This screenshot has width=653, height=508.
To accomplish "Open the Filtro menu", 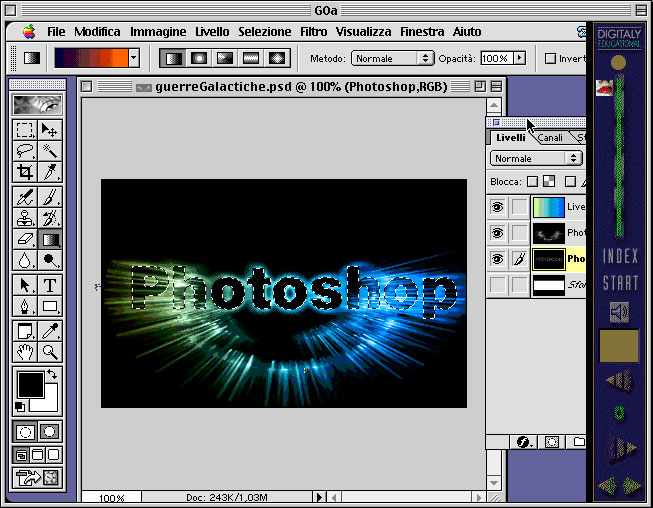I will click(x=314, y=32).
